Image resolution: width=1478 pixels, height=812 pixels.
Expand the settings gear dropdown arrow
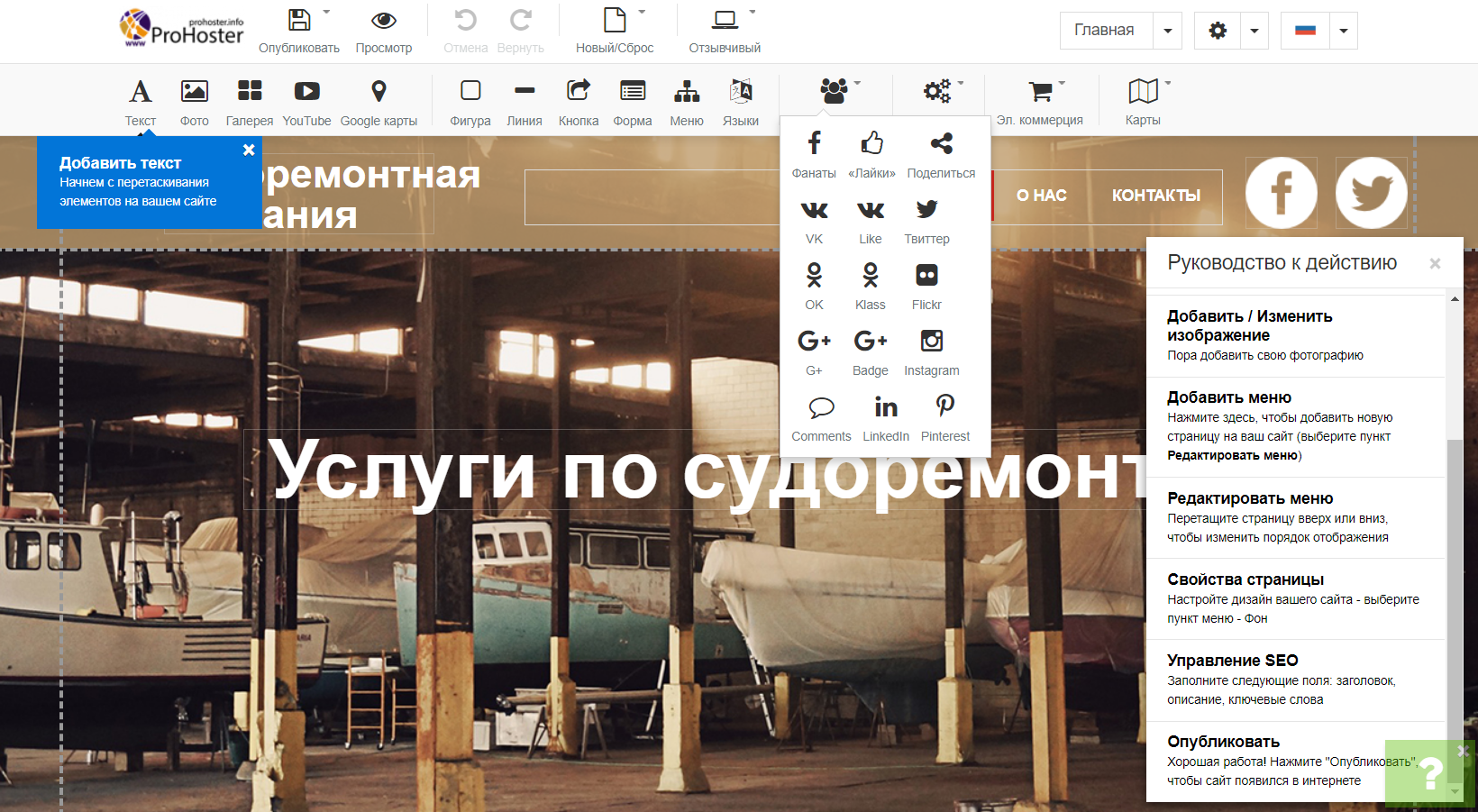(x=1254, y=31)
